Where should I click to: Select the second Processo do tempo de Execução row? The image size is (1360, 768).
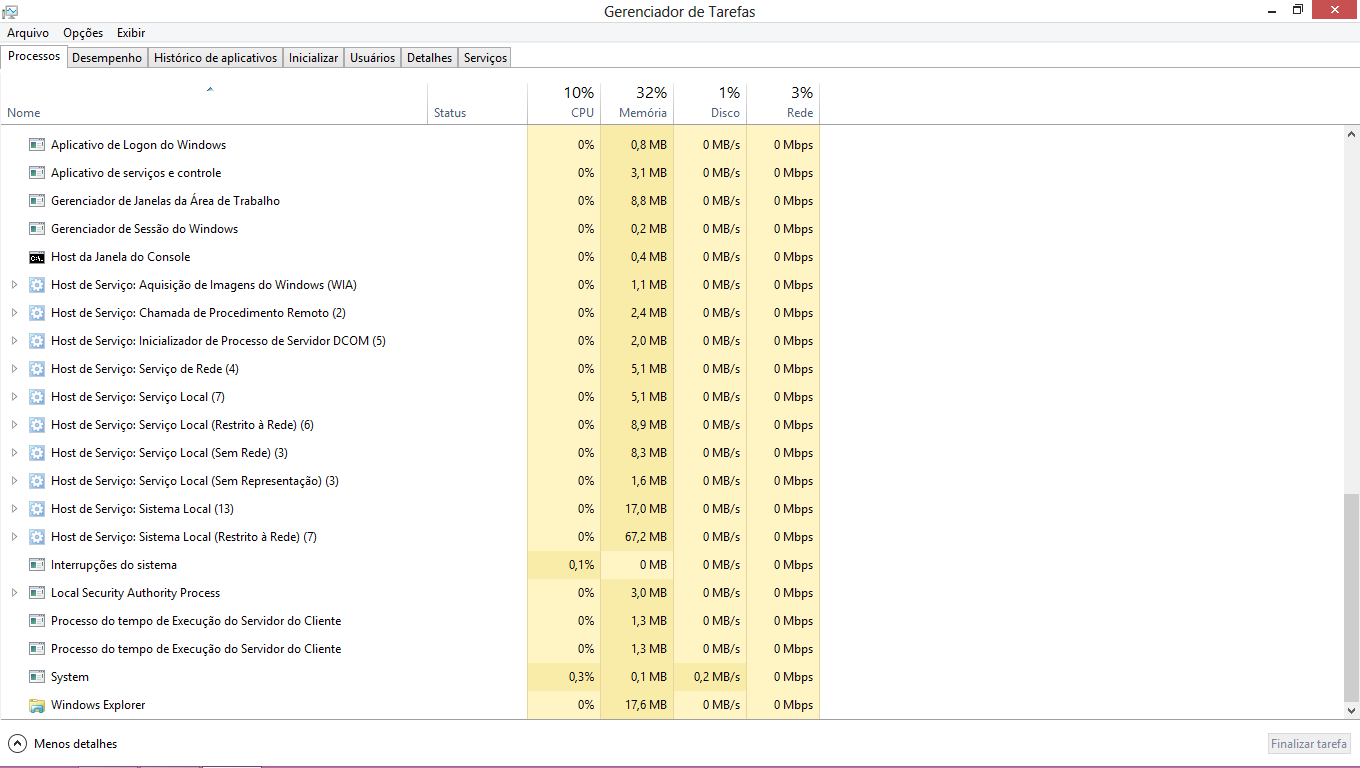click(x=410, y=649)
